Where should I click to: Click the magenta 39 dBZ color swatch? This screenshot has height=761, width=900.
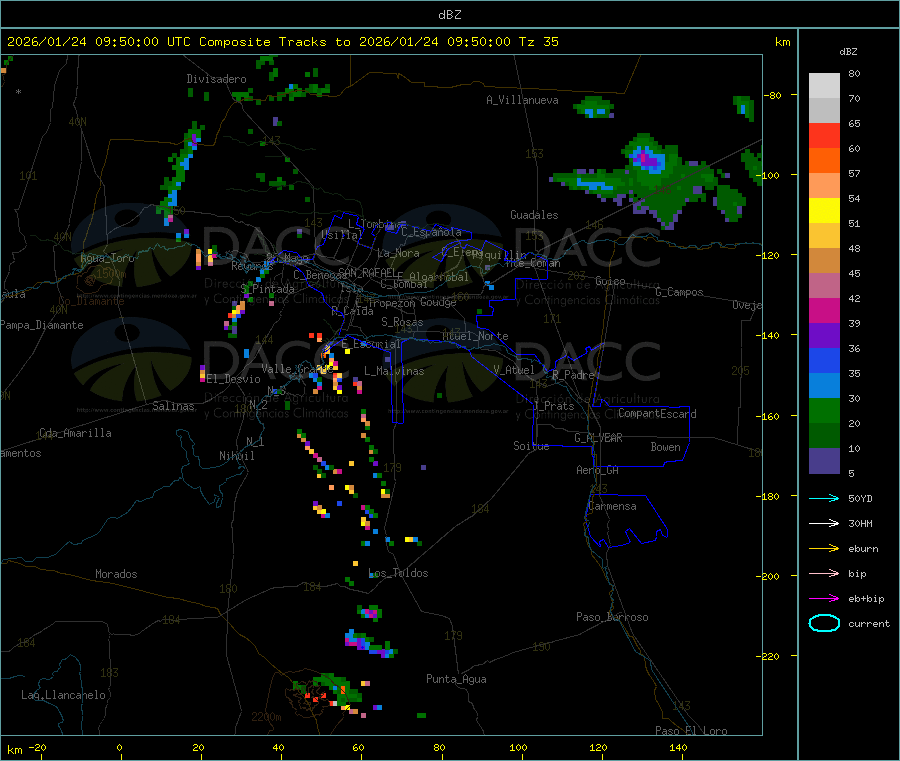pyautogui.click(x=824, y=310)
